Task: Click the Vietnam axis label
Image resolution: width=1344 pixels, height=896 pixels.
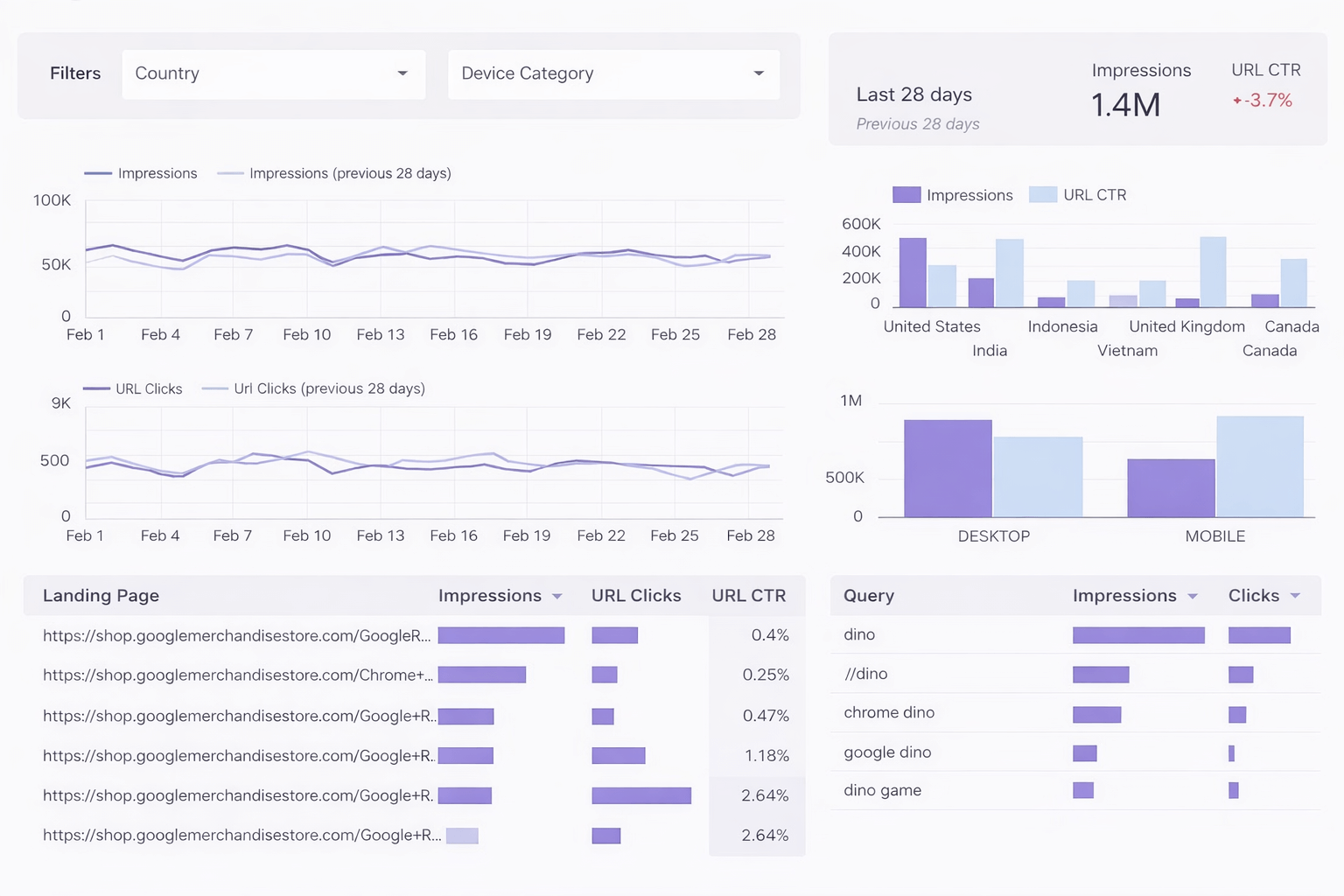Action: point(1128,351)
